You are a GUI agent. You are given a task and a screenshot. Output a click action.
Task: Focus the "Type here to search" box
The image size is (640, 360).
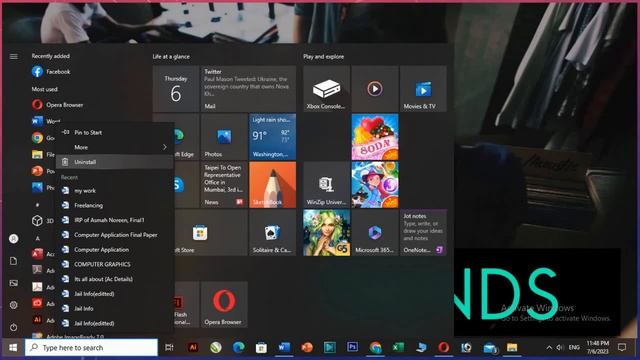tap(91, 347)
